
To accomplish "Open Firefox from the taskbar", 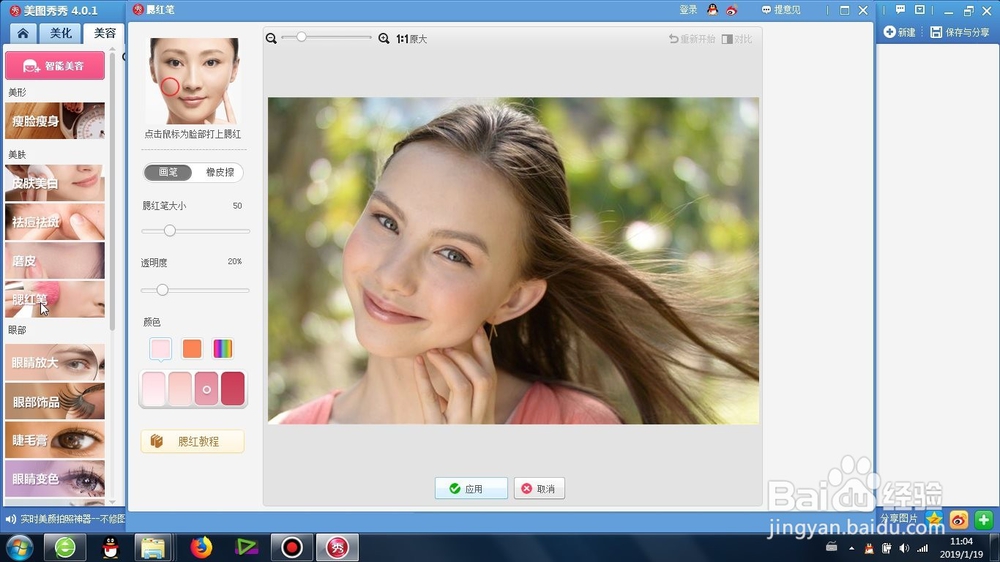I will pyautogui.click(x=202, y=547).
